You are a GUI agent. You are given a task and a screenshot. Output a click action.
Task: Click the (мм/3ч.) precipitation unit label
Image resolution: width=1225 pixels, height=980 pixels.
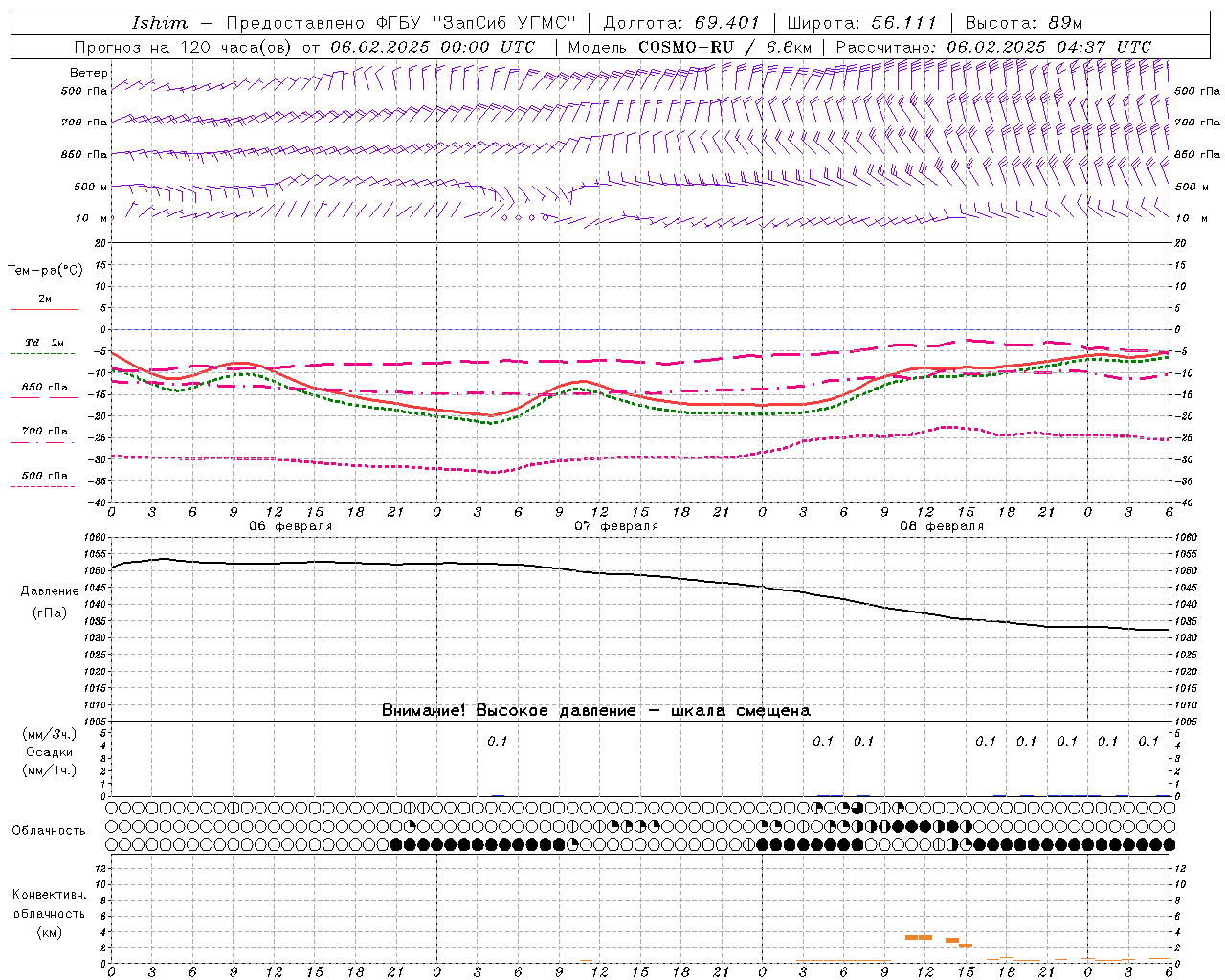[50, 734]
